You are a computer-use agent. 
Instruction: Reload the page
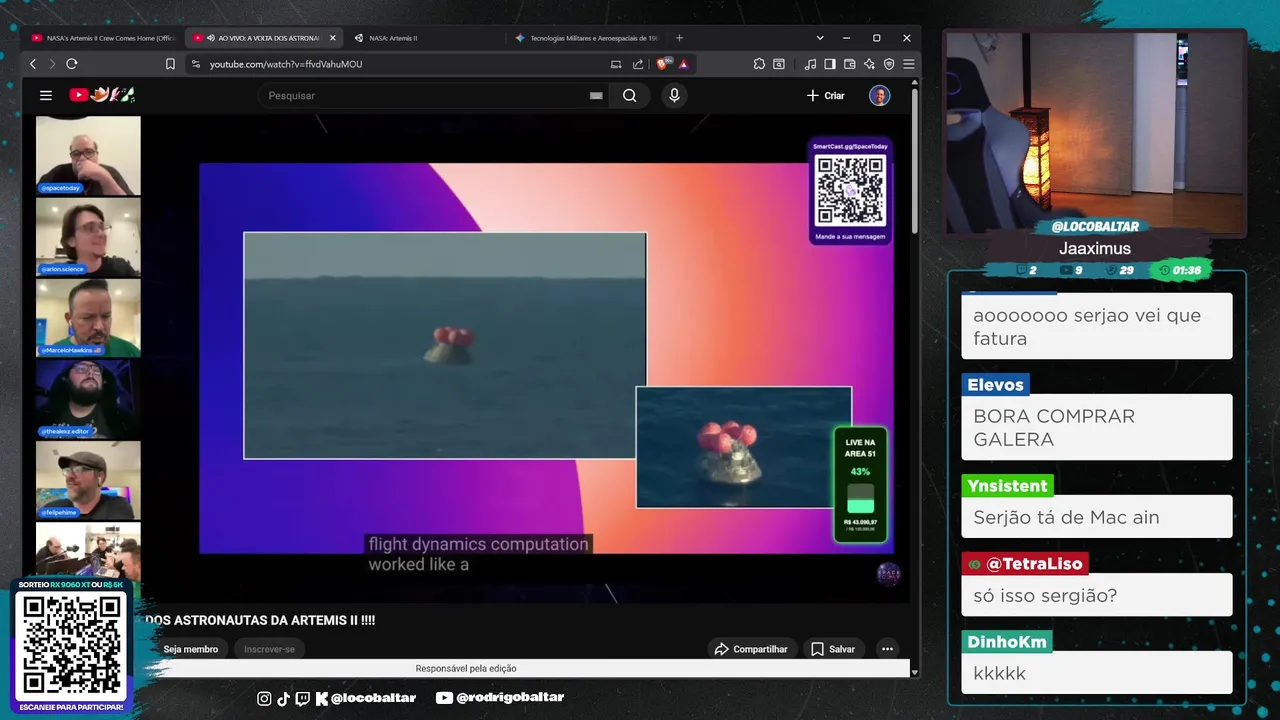[71, 64]
